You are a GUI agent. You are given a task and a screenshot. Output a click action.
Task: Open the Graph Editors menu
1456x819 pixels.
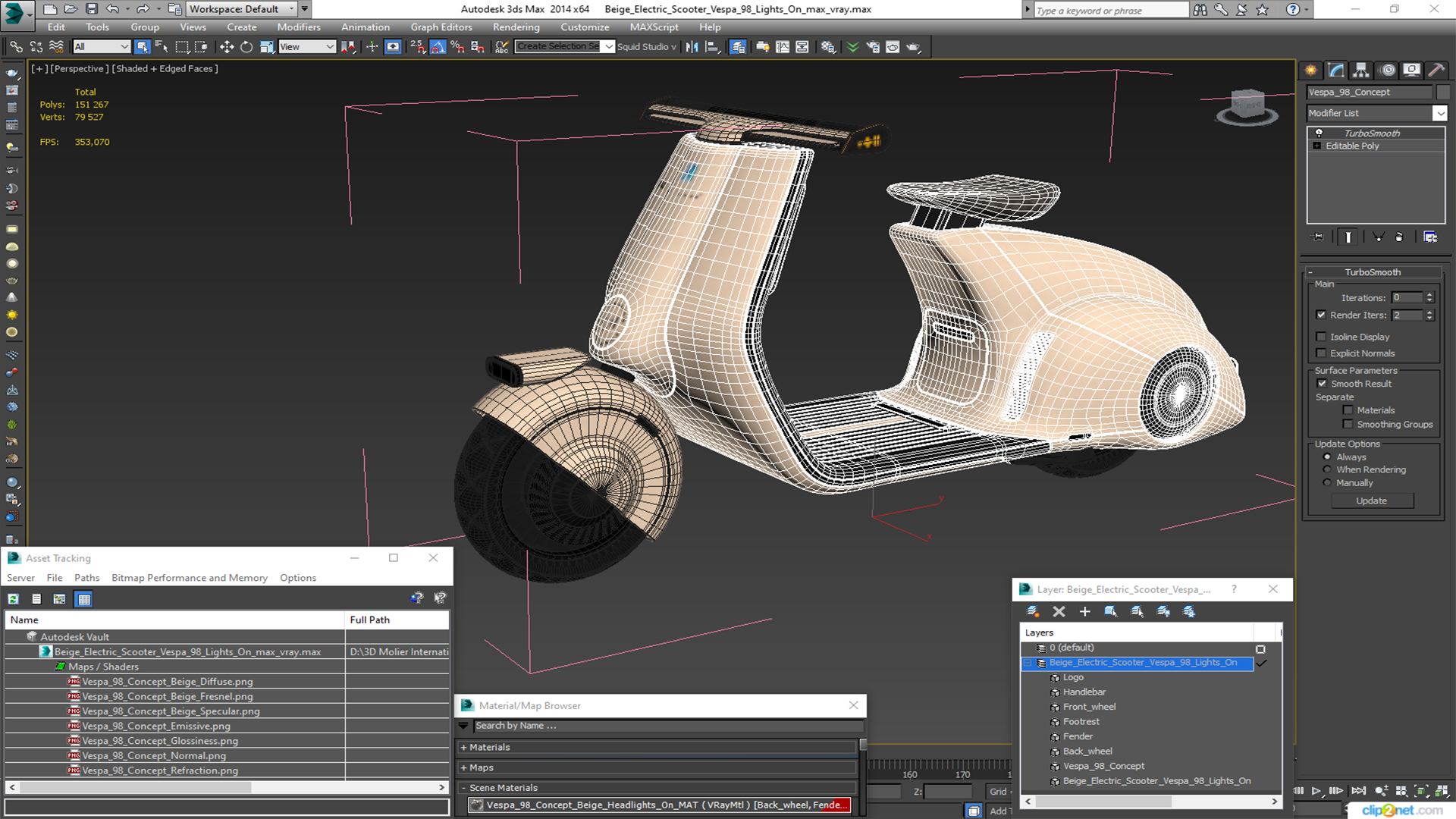coord(441,27)
